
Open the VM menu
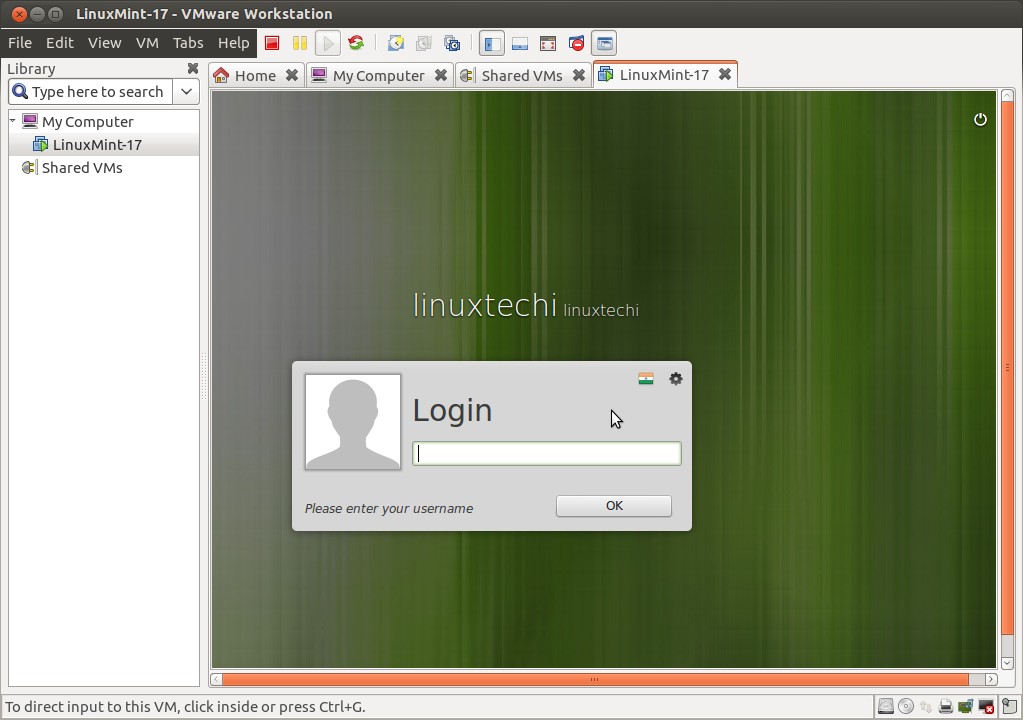tap(147, 43)
